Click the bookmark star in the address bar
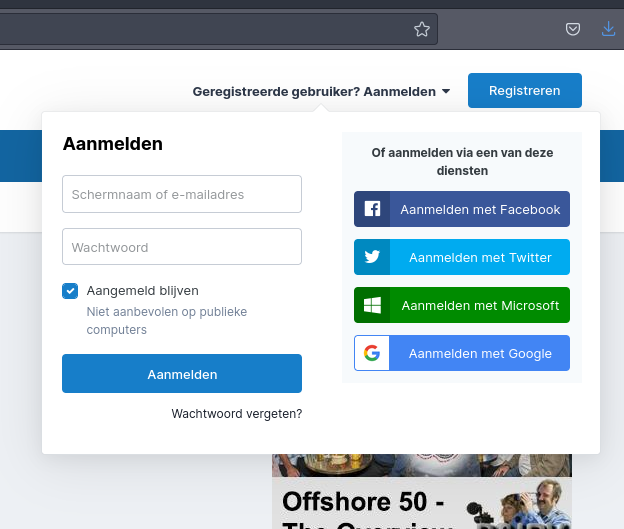Screen dimensions: 624x529 422,29
